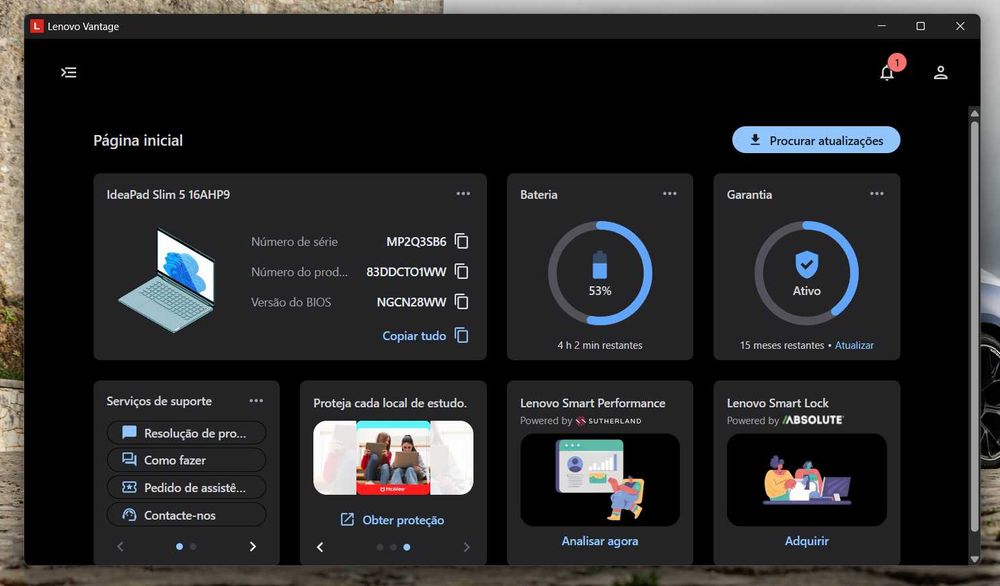Click Adquirir Smart Lock link
Image resolution: width=1000 pixels, height=586 pixels.
tap(807, 541)
